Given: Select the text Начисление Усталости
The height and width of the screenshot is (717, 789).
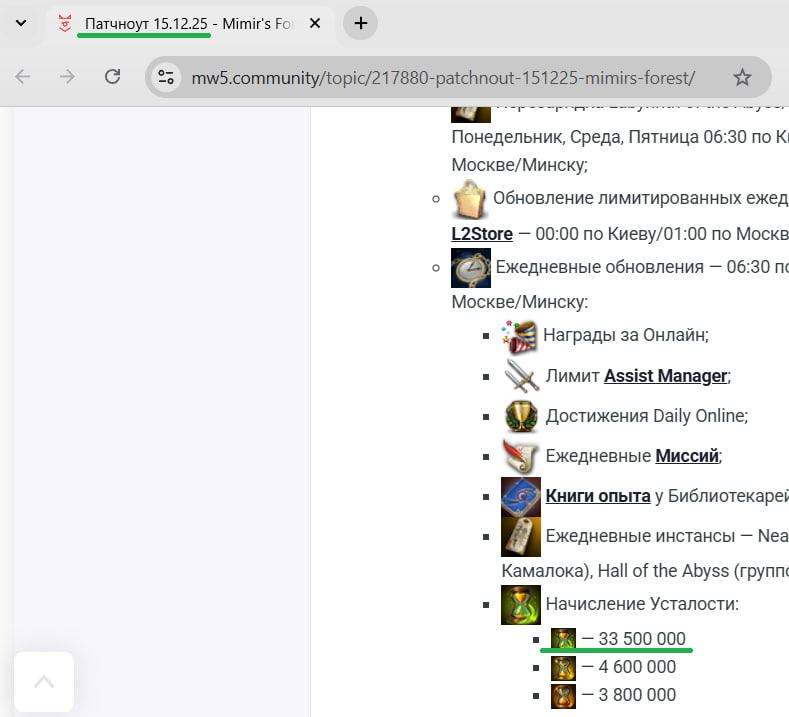Looking at the screenshot, I should 640,604.
